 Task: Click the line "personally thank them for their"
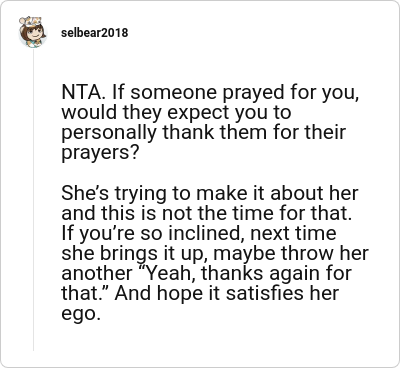click(x=204, y=133)
